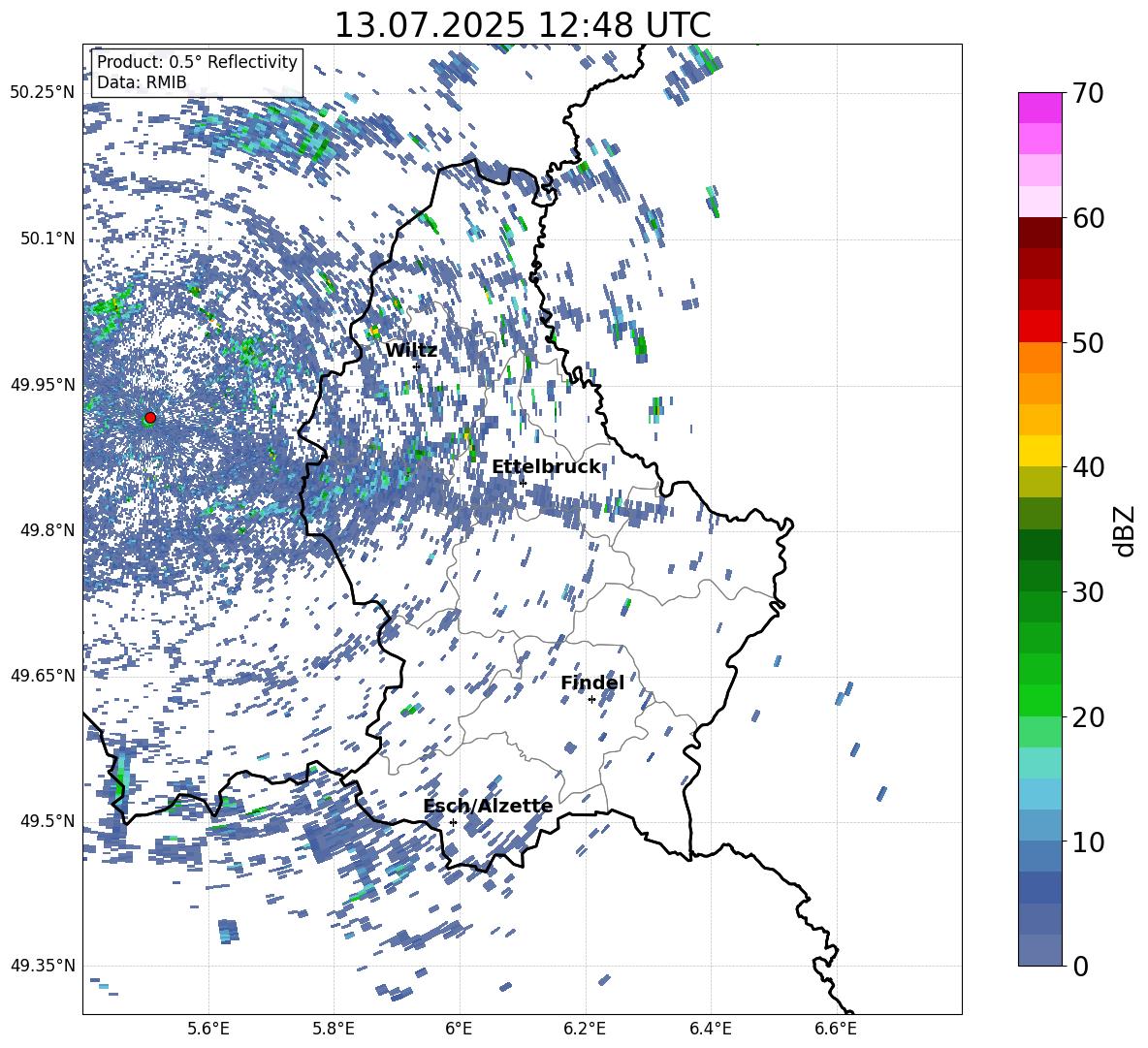Click the 5.6°E longitude label
Image resolution: width=1148 pixels, height=1048 pixels.
[x=208, y=1029]
